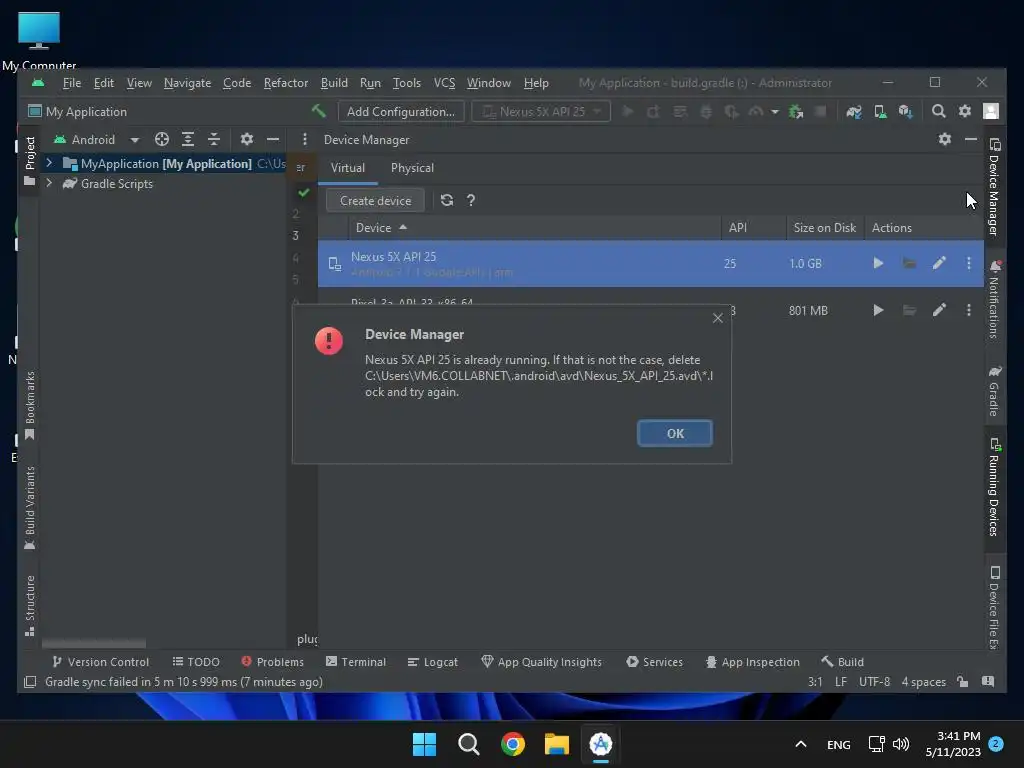This screenshot has height=768, width=1024.
Task: Toggle the Structure tool window
Action: [29, 605]
